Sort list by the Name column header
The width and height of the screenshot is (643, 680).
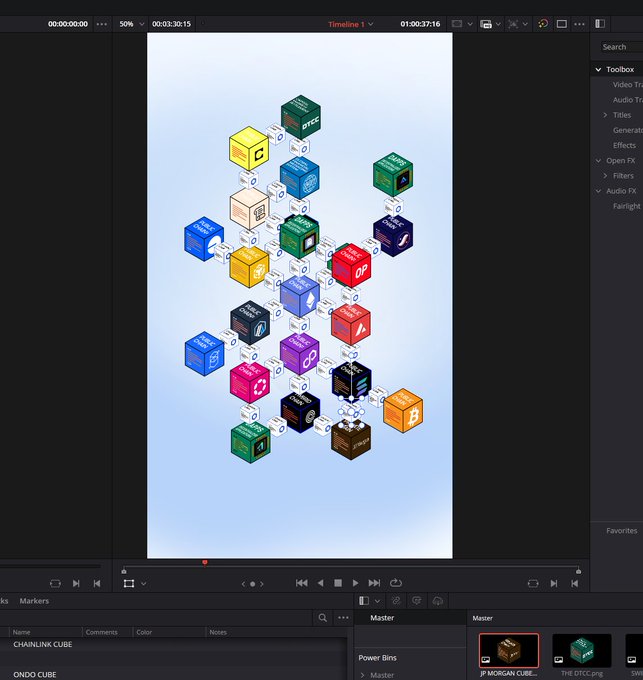click(22, 632)
